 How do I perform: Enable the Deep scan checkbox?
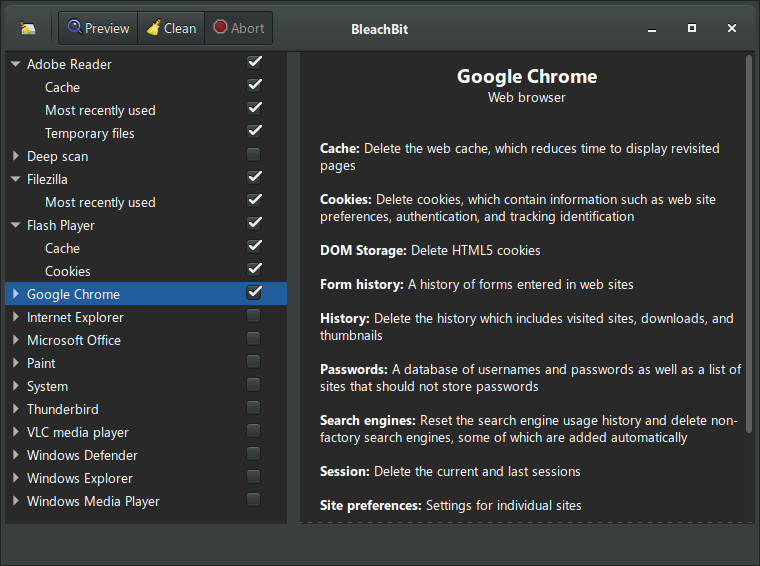(x=253, y=155)
